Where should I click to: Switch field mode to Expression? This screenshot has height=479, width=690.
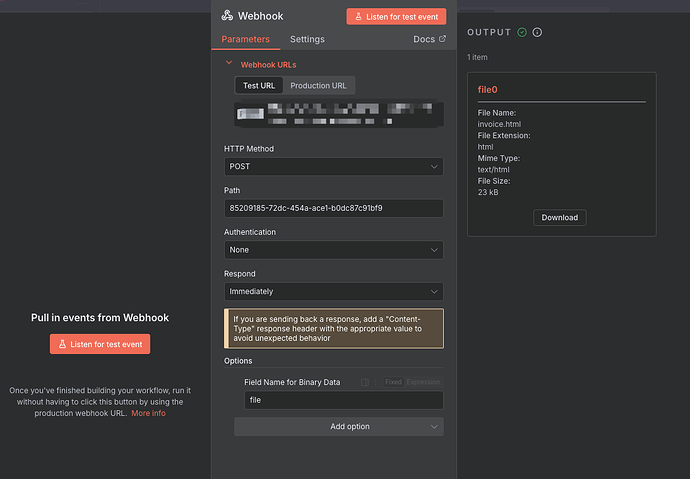coord(423,382)
